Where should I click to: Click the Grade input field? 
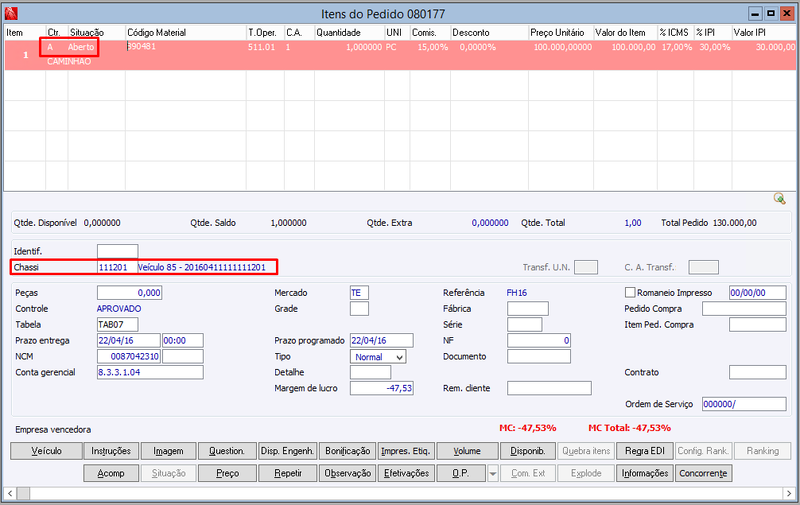359,309
